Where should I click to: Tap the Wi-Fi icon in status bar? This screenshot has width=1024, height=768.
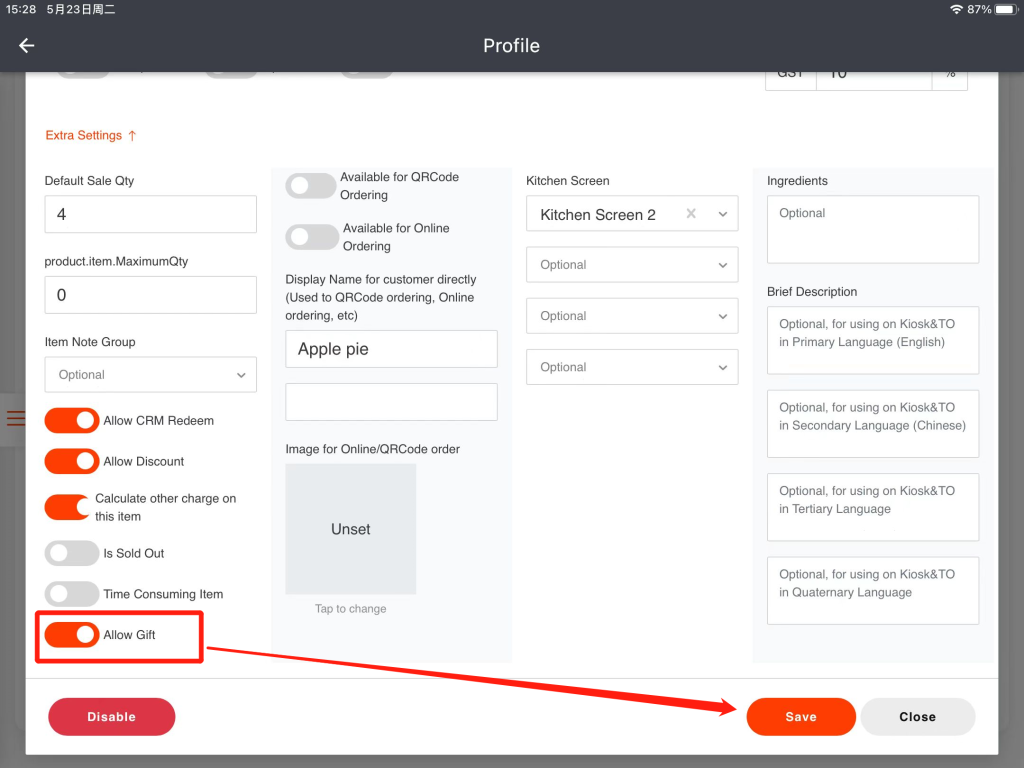(x=956, y=9)
